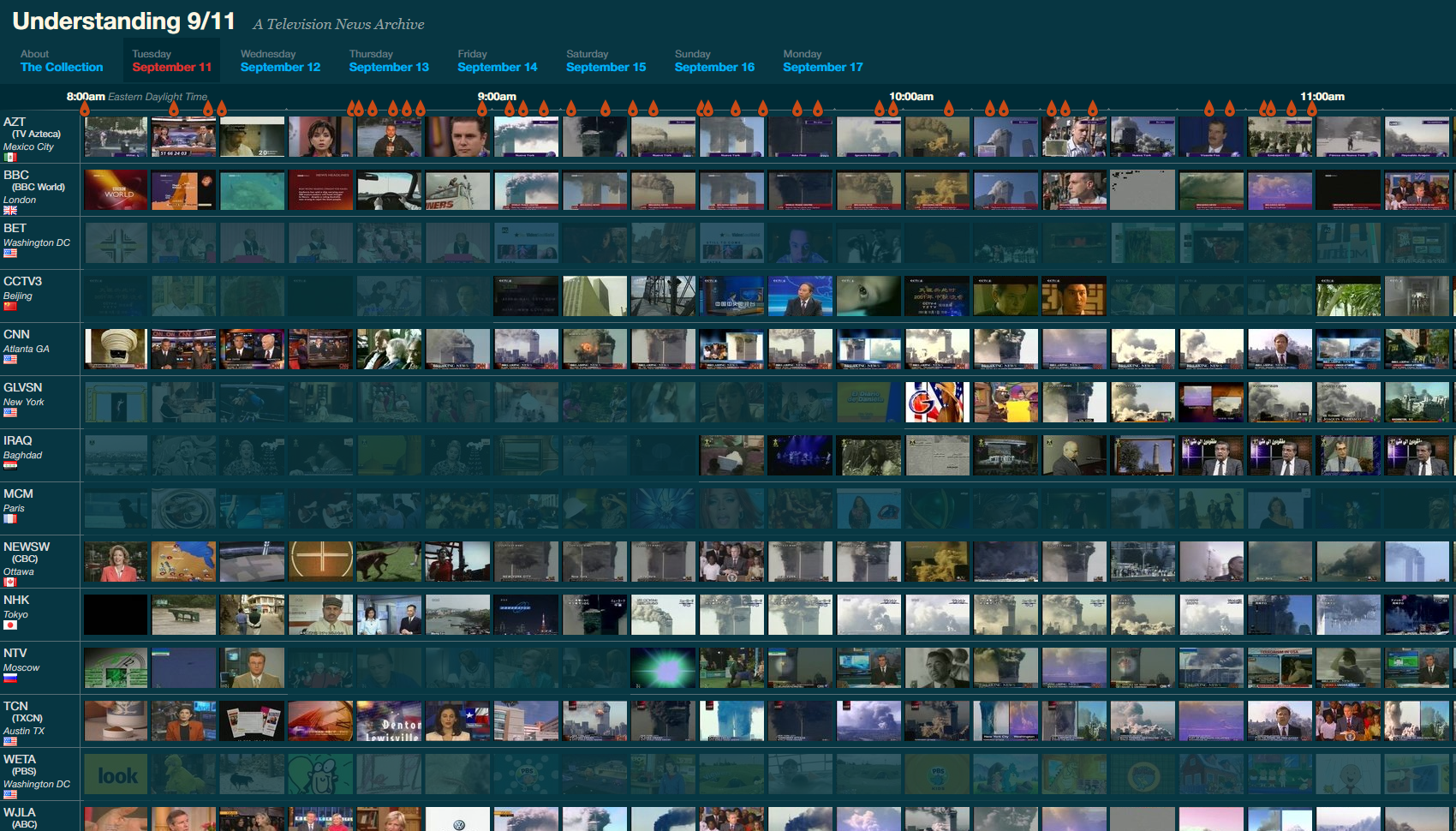Click the 9:00am time label
The height and width of the screenshot is (831, 1456).
click(497, 97)
